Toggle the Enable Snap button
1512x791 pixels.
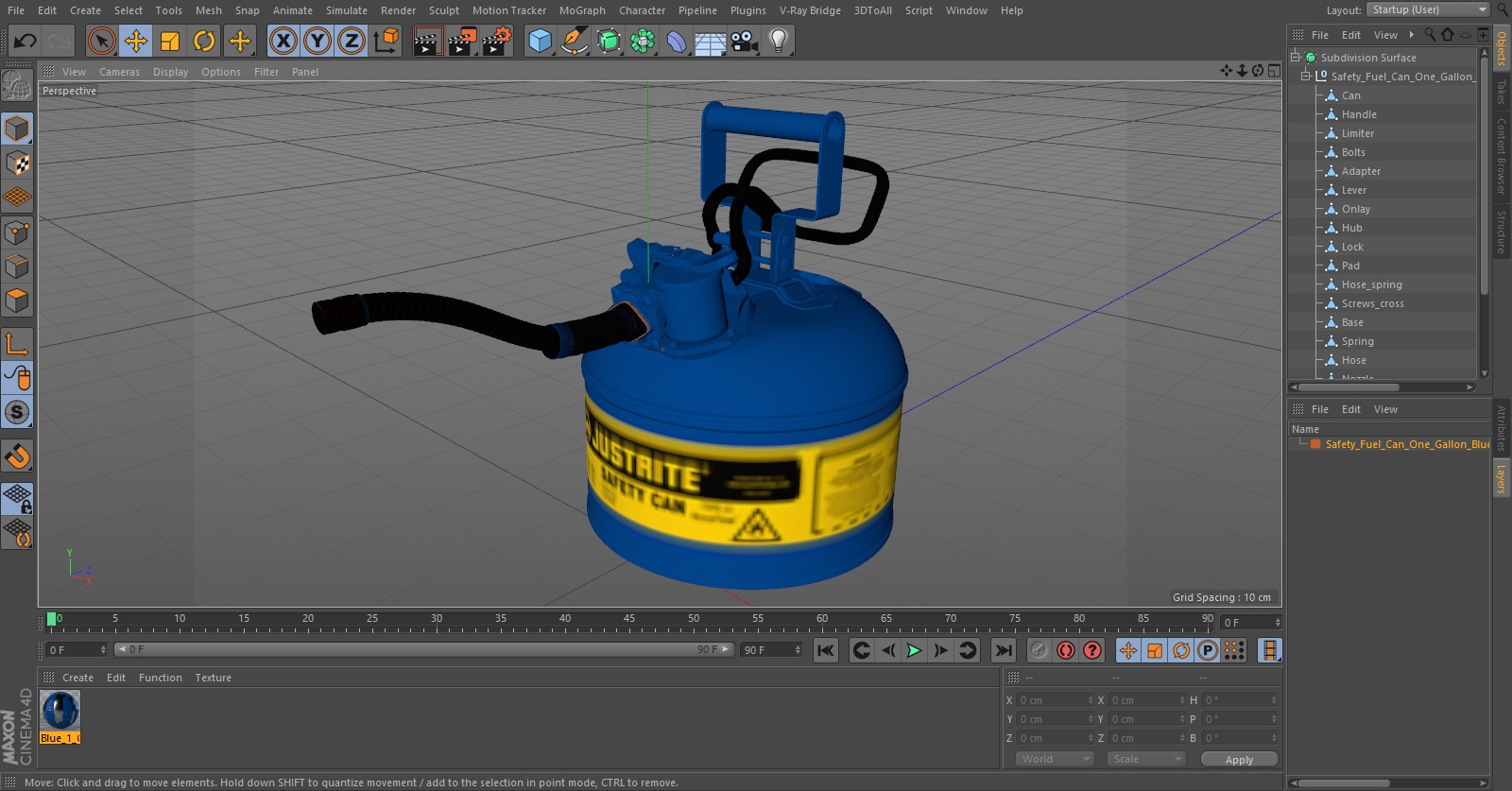17,456
